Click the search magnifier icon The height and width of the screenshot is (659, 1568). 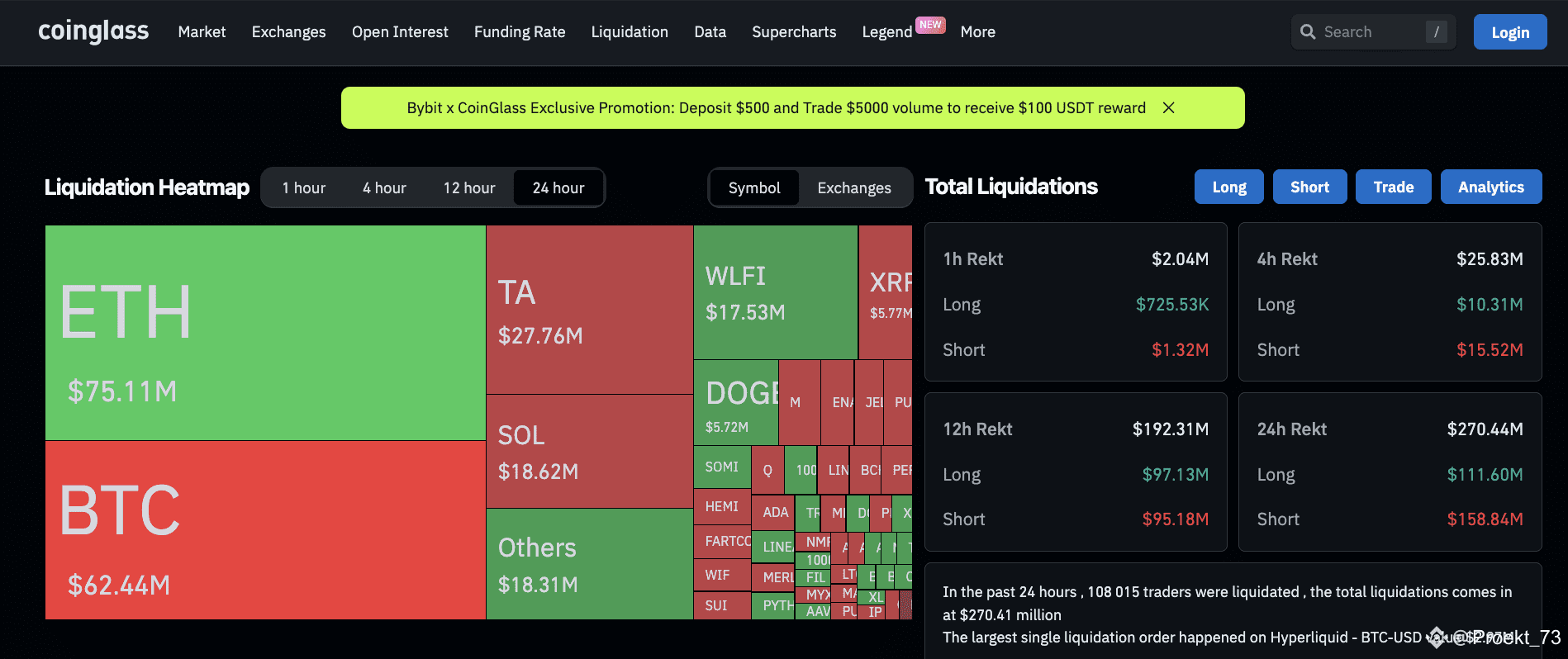coord(1308,32)
